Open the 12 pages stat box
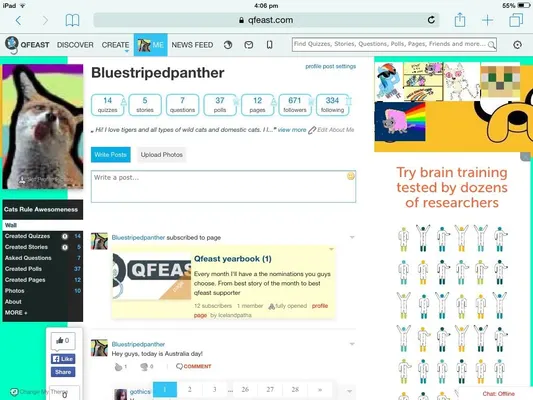 257,105
